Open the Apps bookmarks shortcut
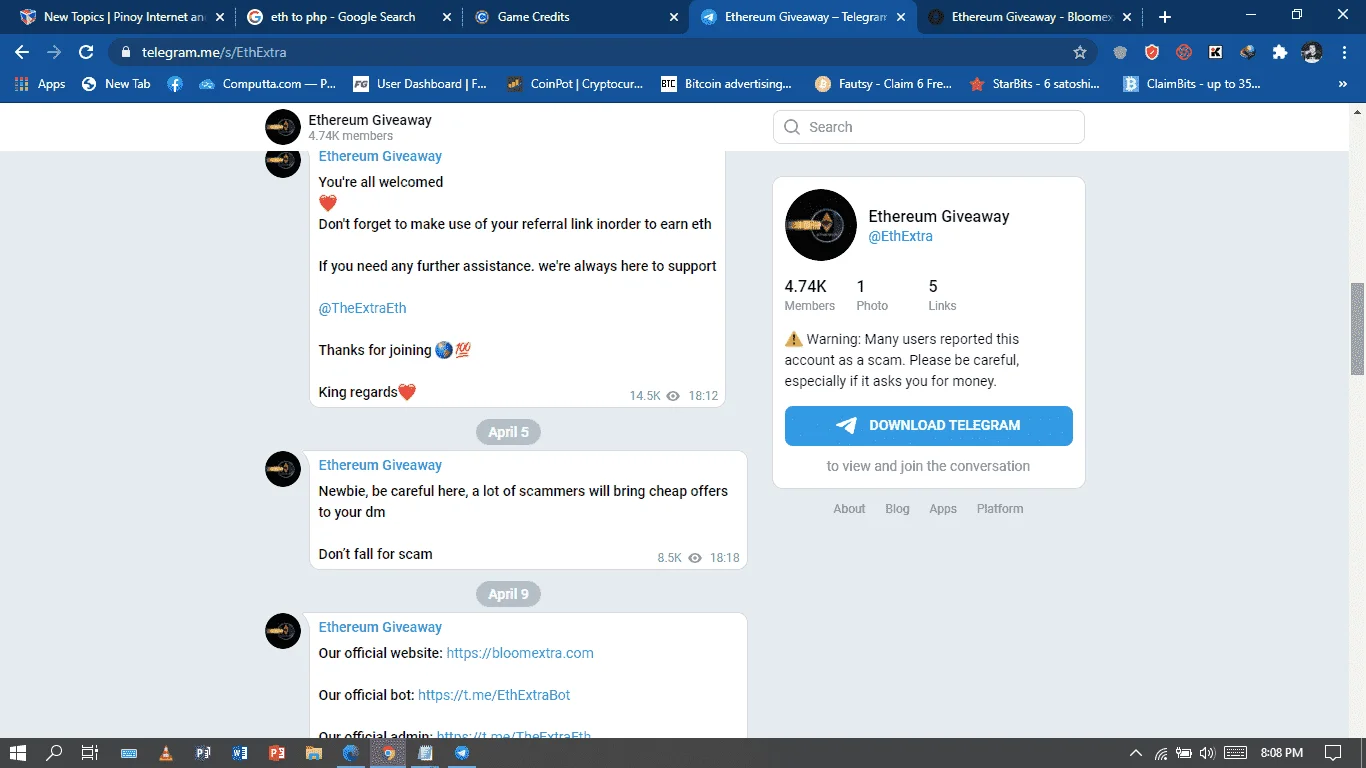Viewport: 1366px width, 768px height. [40, 84]
